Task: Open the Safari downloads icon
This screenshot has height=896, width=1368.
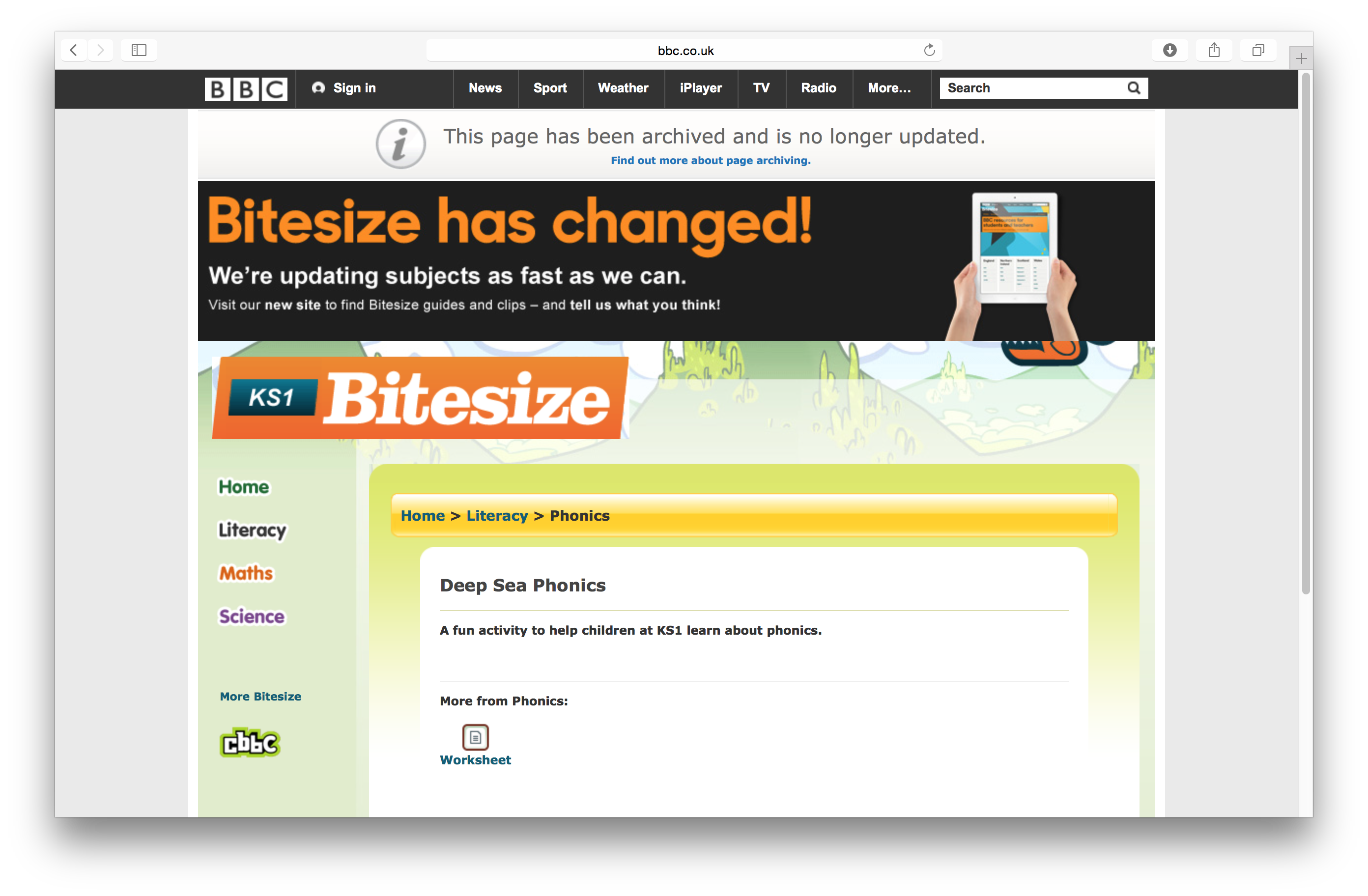Action: tap(1169, 50)
